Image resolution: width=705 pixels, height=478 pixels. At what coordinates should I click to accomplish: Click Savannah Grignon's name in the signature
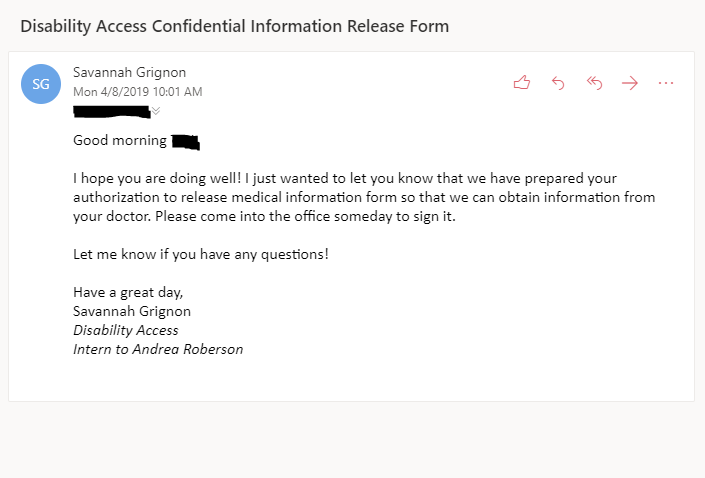click(x=132, y=311)
